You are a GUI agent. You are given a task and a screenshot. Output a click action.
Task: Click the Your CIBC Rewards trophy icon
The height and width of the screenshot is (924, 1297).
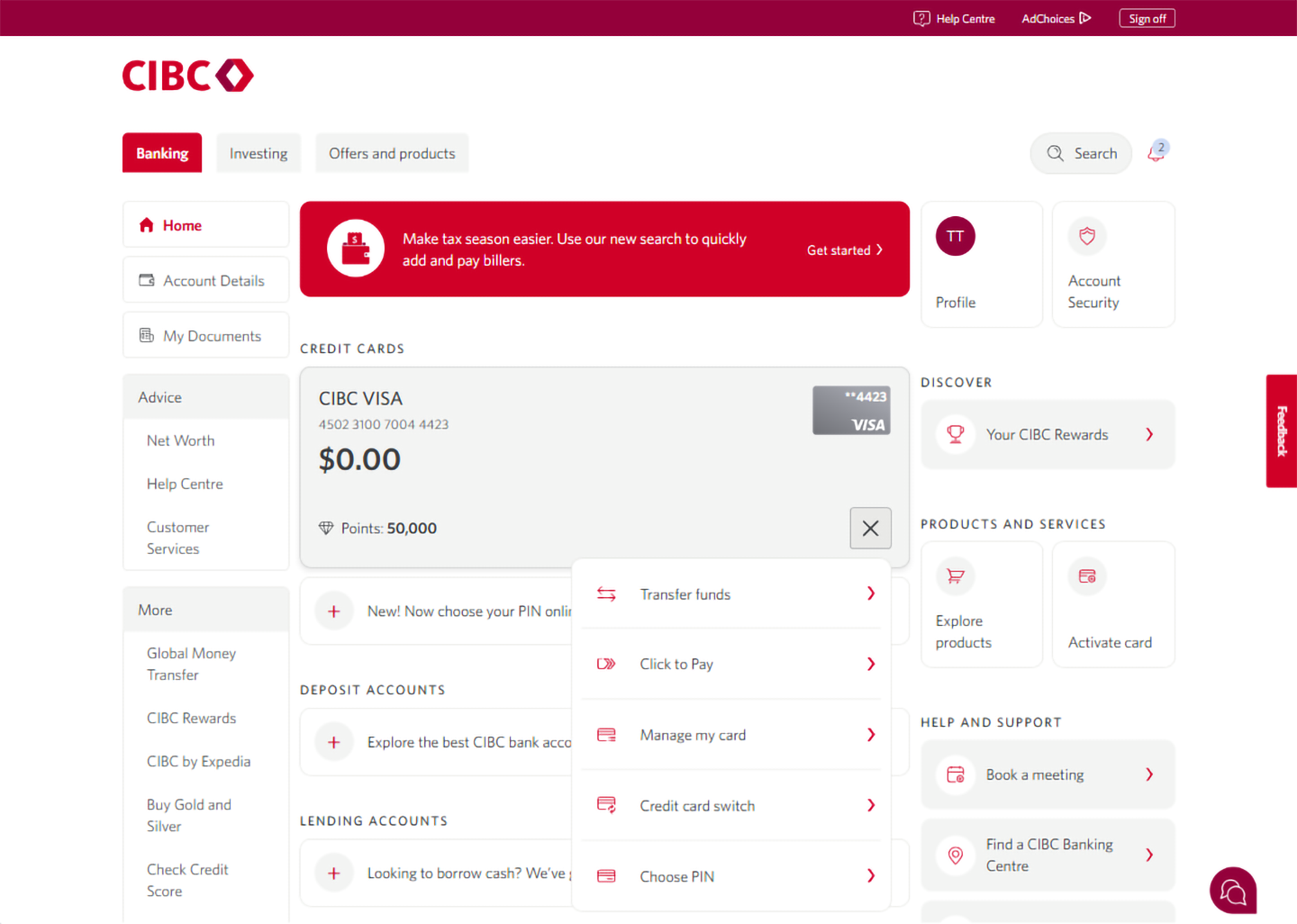[956, 434]
